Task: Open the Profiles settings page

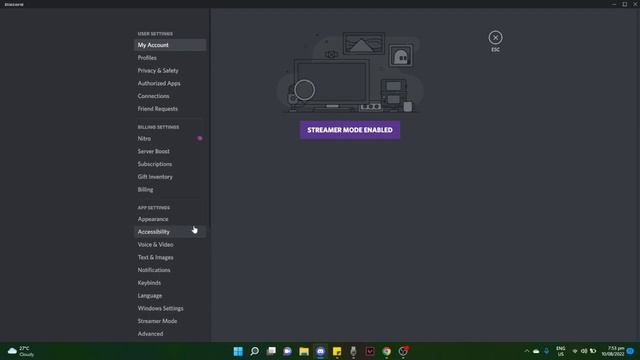Action: [170, 58]
